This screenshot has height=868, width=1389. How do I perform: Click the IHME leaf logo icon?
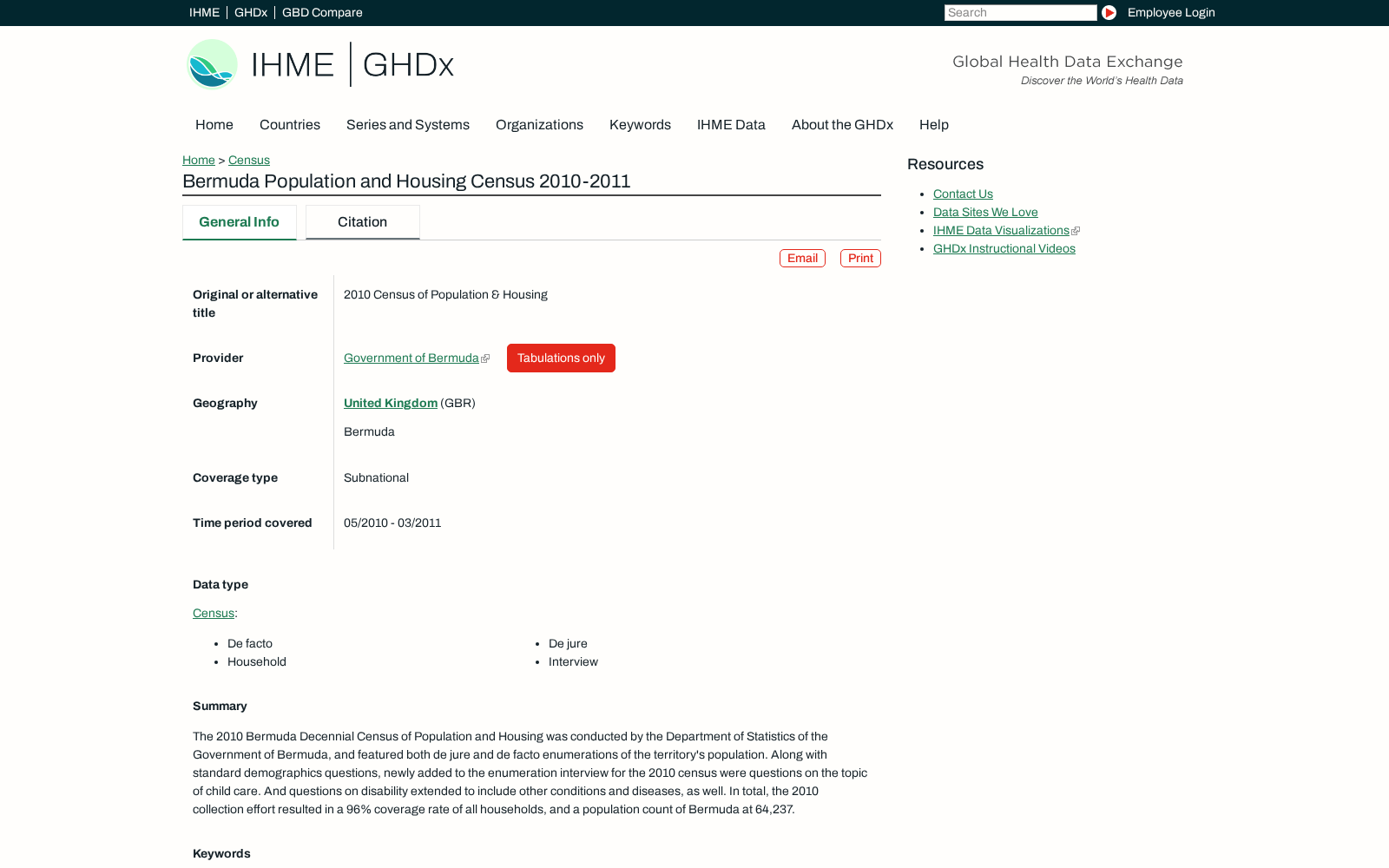212,64
